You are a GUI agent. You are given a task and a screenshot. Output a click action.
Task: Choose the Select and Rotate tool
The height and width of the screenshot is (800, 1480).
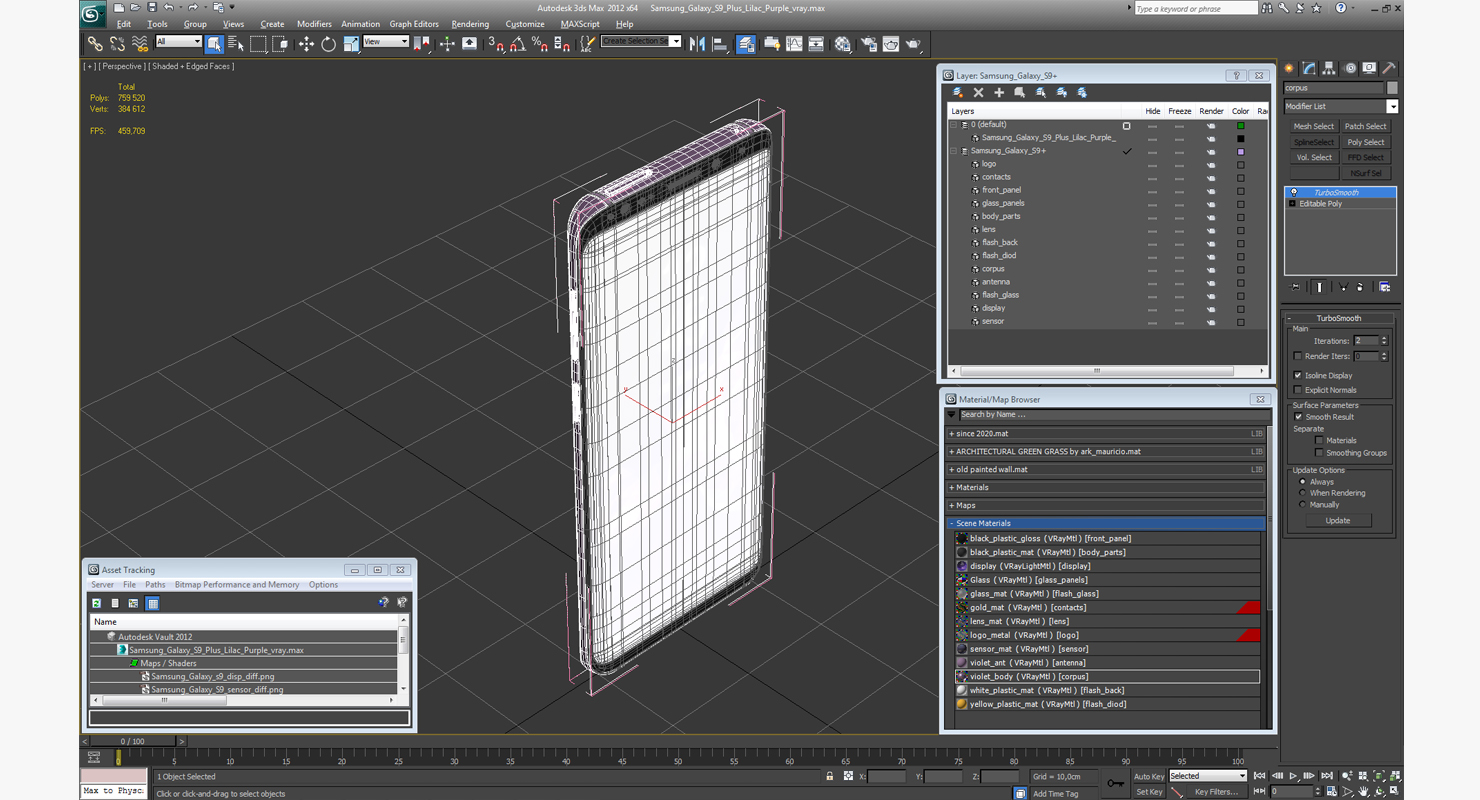[328, 44]
